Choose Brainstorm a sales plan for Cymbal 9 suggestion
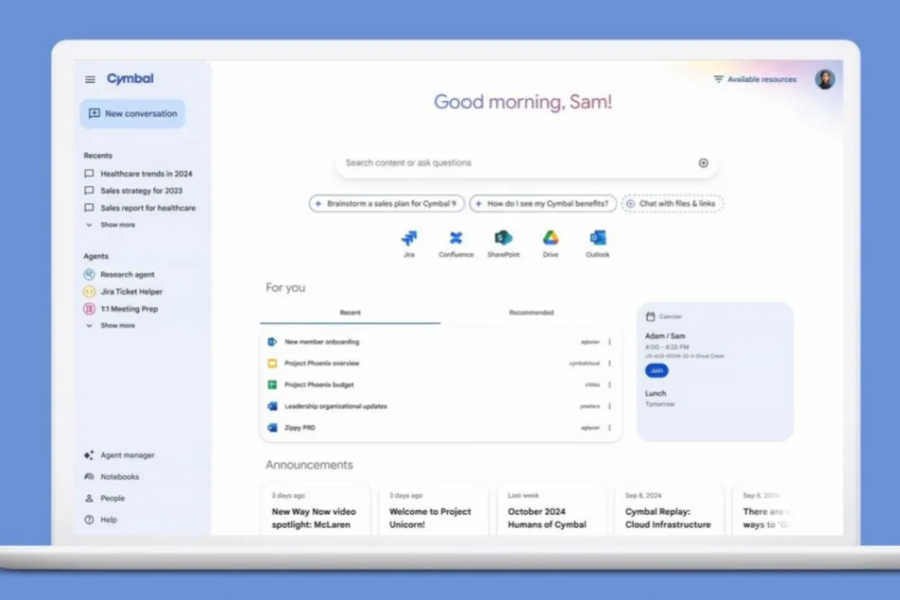The image size is (900, 600). (x=387, y=204)
